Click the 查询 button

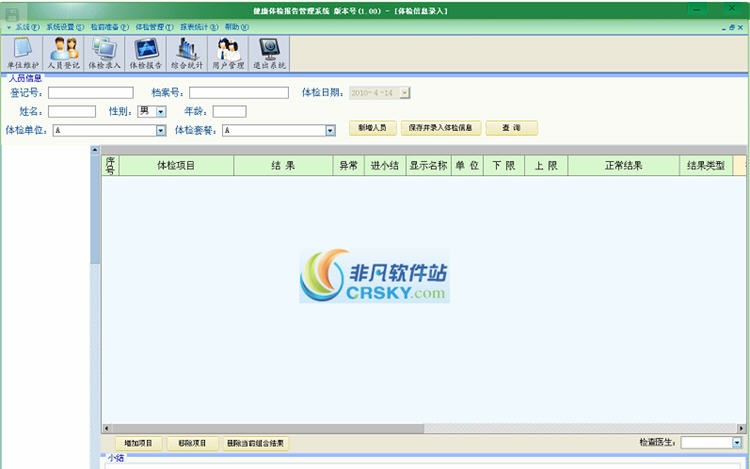(x=512, y=128)
